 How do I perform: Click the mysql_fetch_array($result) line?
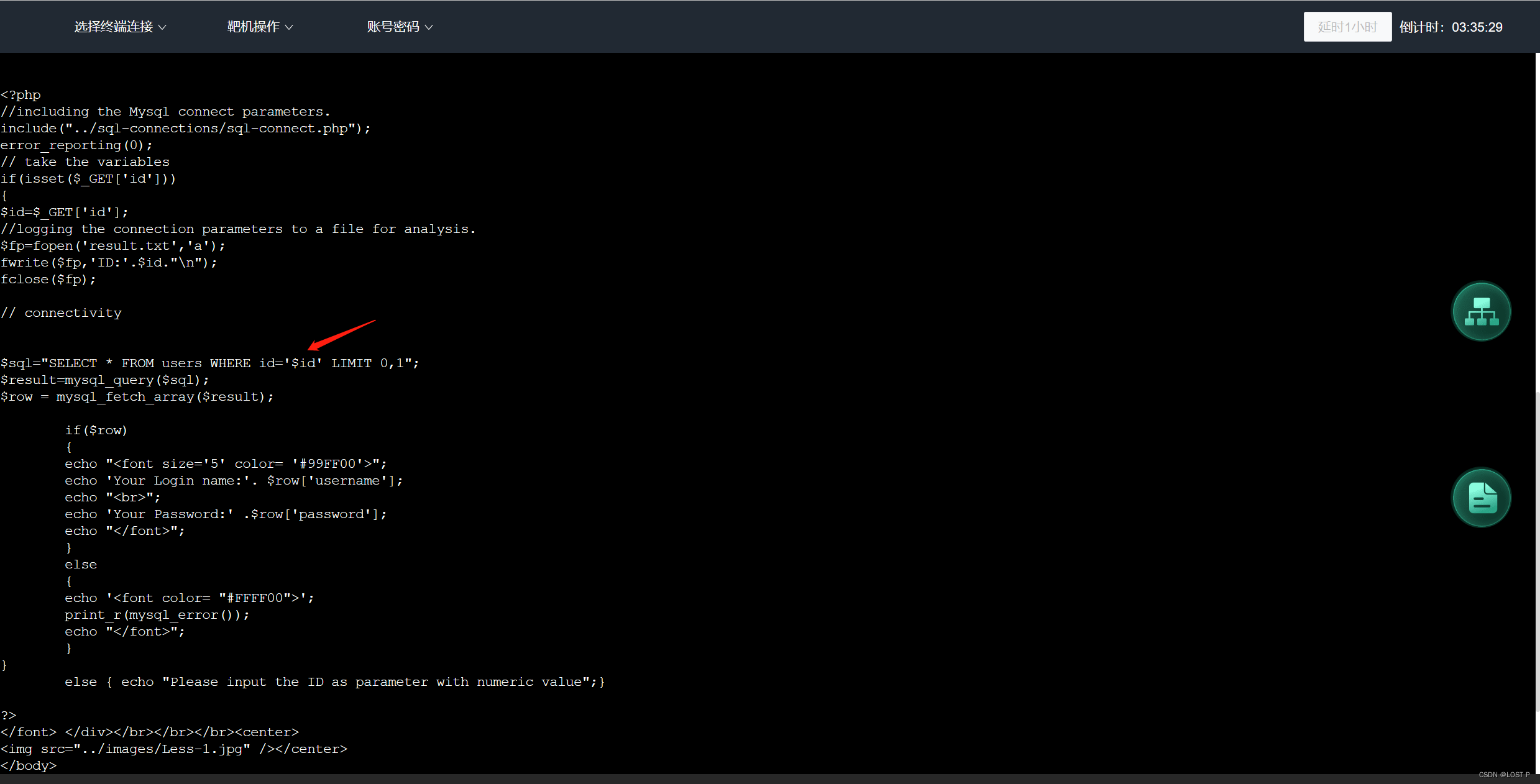[x=137, y=396]
